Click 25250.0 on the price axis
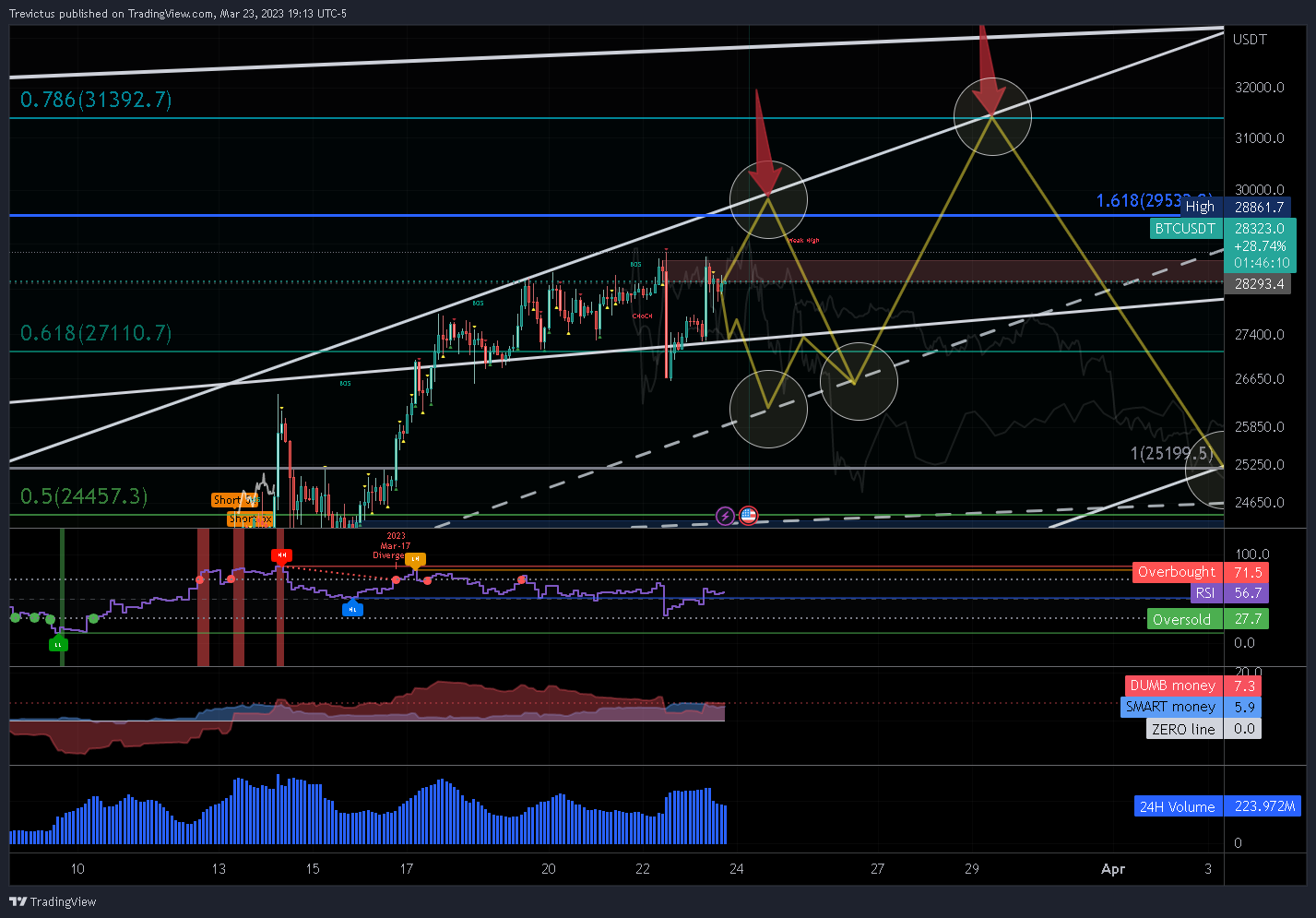Image resolution: width=1316 pixels, height=918 pixels. 1259,465
